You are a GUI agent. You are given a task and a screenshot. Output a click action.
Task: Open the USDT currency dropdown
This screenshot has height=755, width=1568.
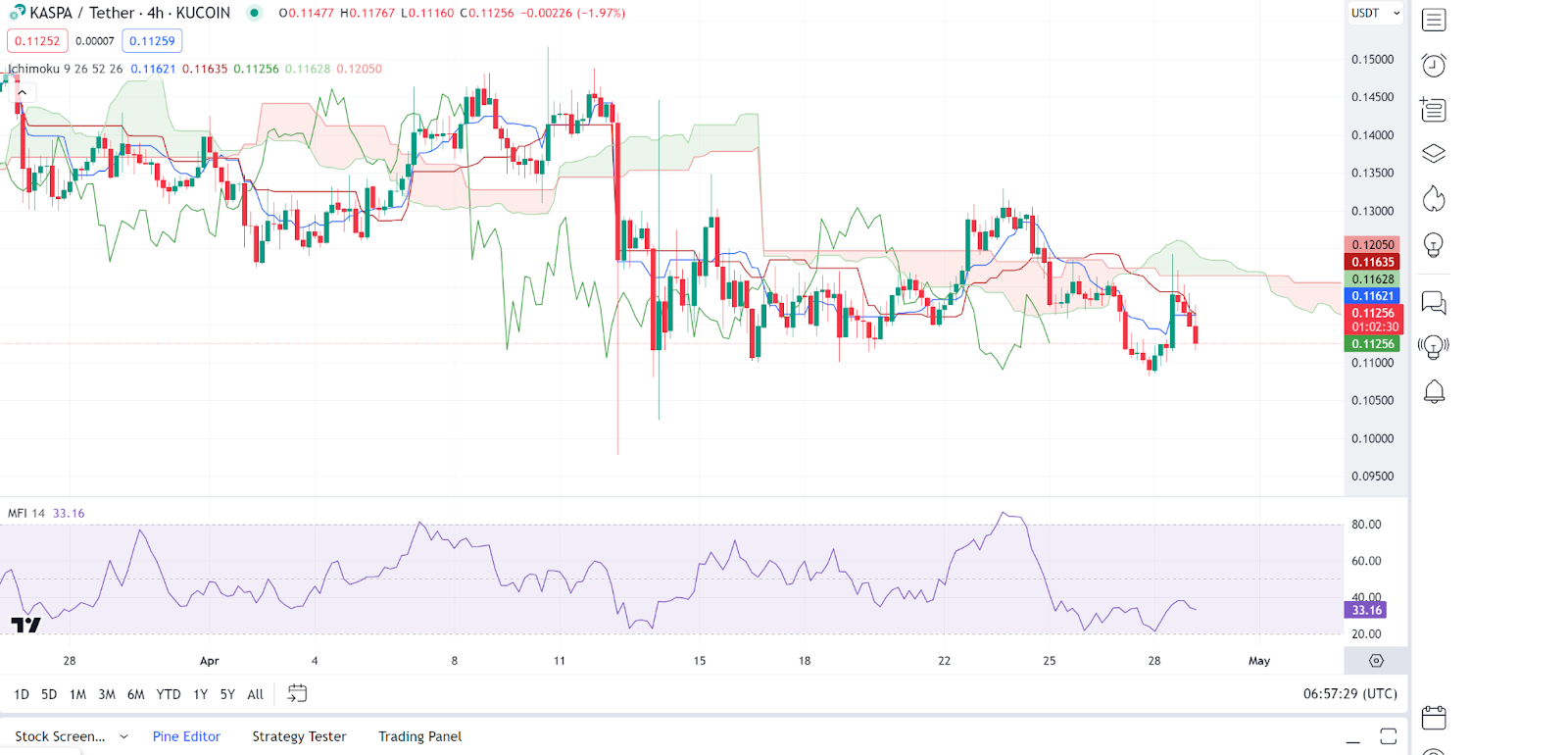(1375, 13)
